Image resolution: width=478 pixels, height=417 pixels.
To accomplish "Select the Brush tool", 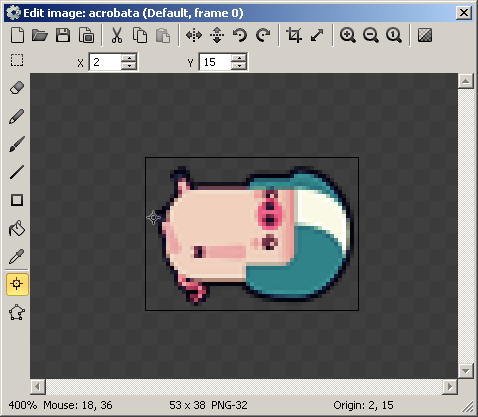I will tap(17, 144).
